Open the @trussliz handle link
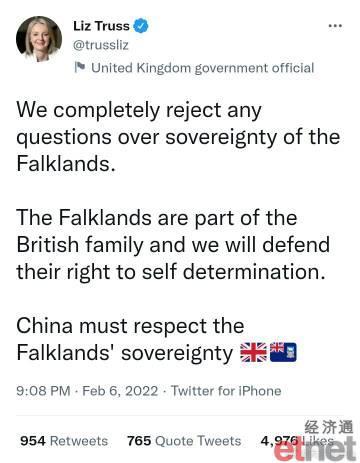360x463 pixels. click(101, 45)
